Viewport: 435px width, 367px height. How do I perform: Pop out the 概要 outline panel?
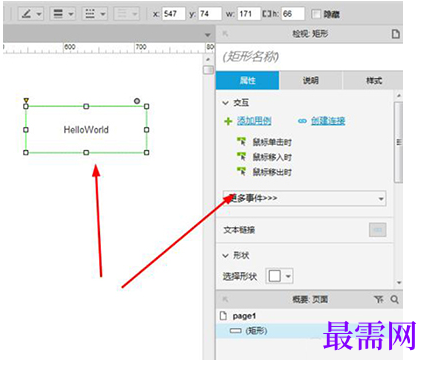tap(225, 299)
